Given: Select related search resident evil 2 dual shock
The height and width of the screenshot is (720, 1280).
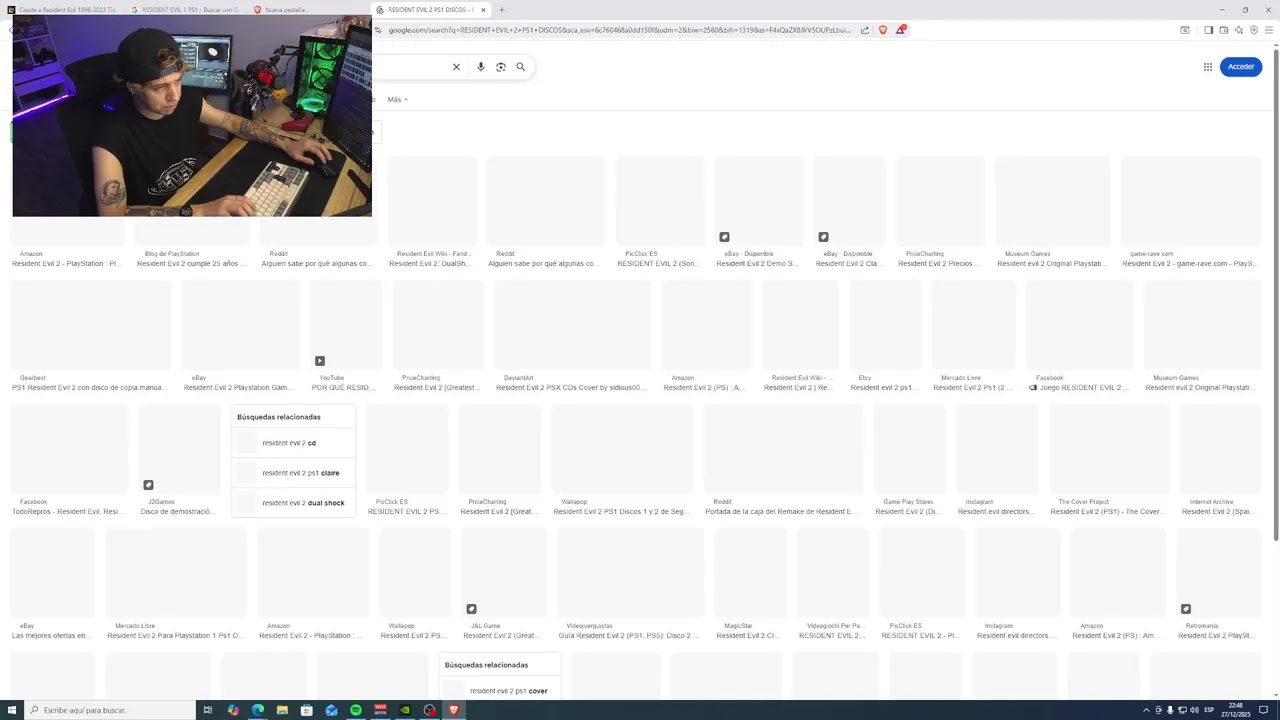Looking at the screenshot, I should (x=292, y=503).
